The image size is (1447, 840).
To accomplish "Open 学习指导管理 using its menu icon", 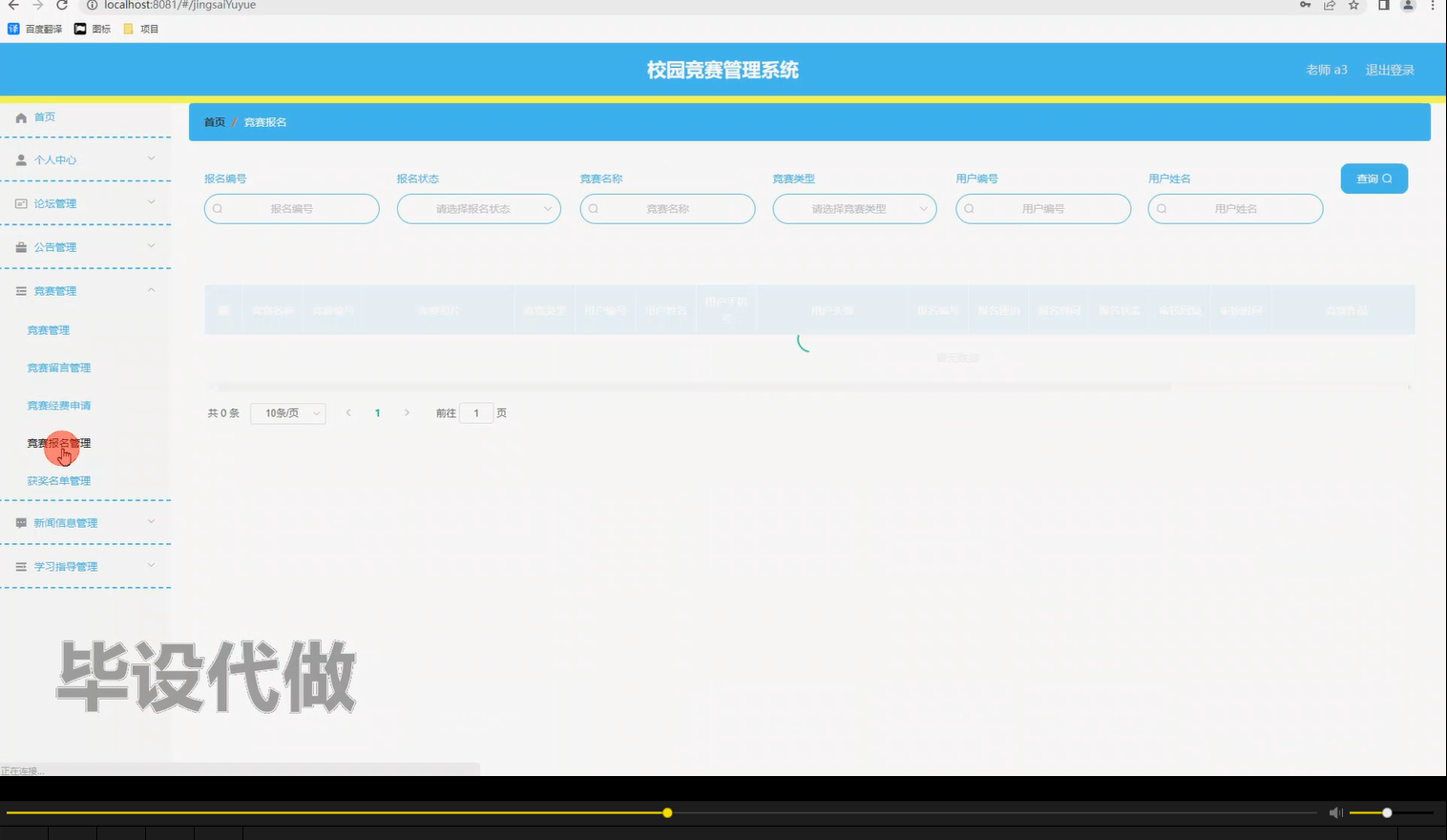I will point(21,566).
